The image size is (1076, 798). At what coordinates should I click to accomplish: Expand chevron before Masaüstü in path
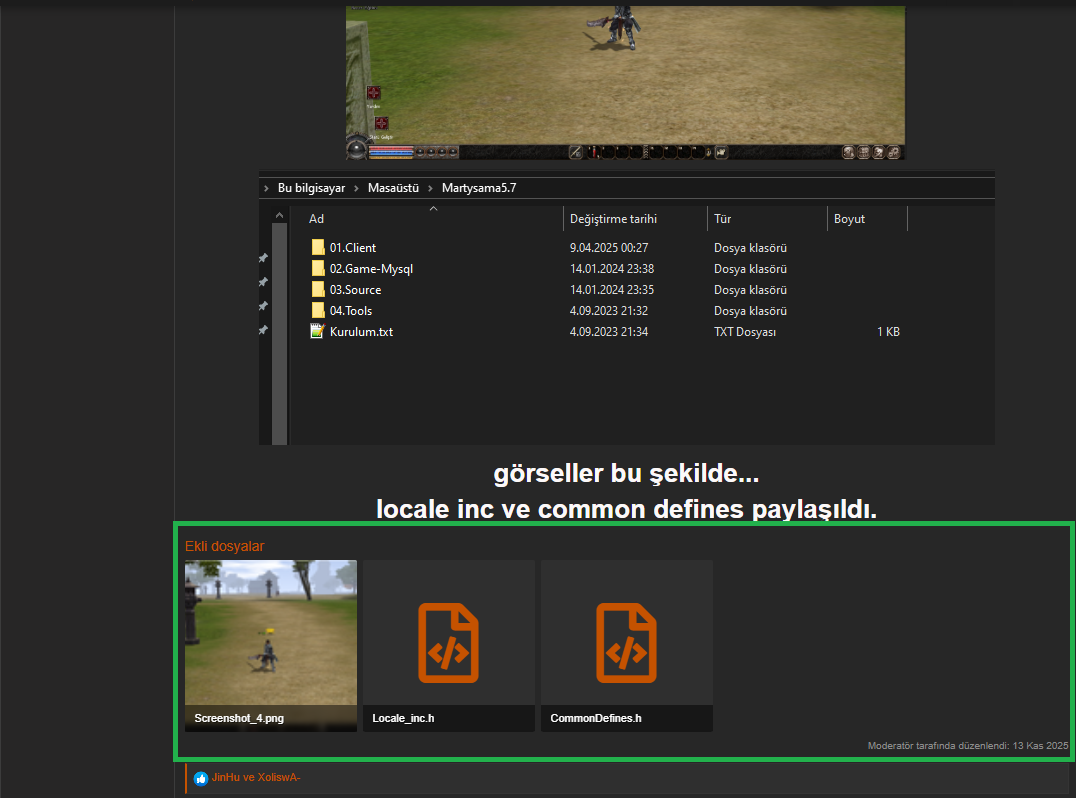coord(356,188)
